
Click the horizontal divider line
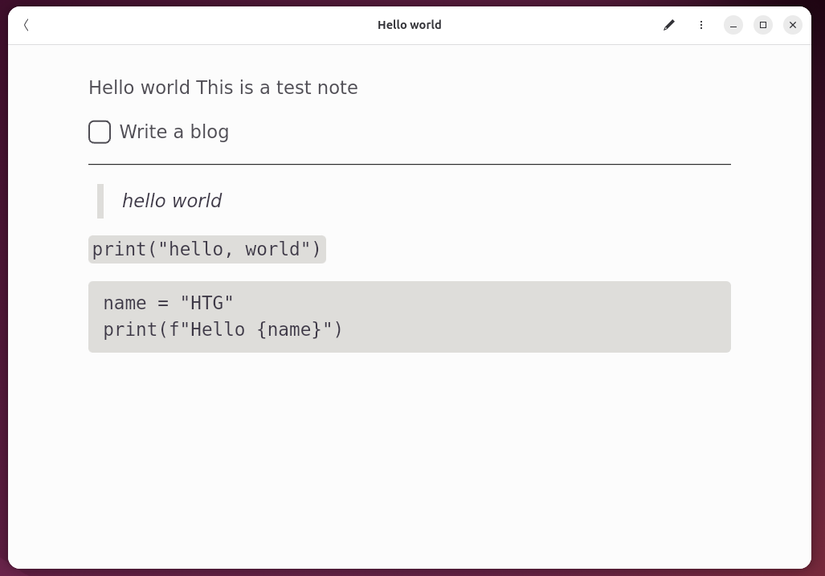[409, 163]
